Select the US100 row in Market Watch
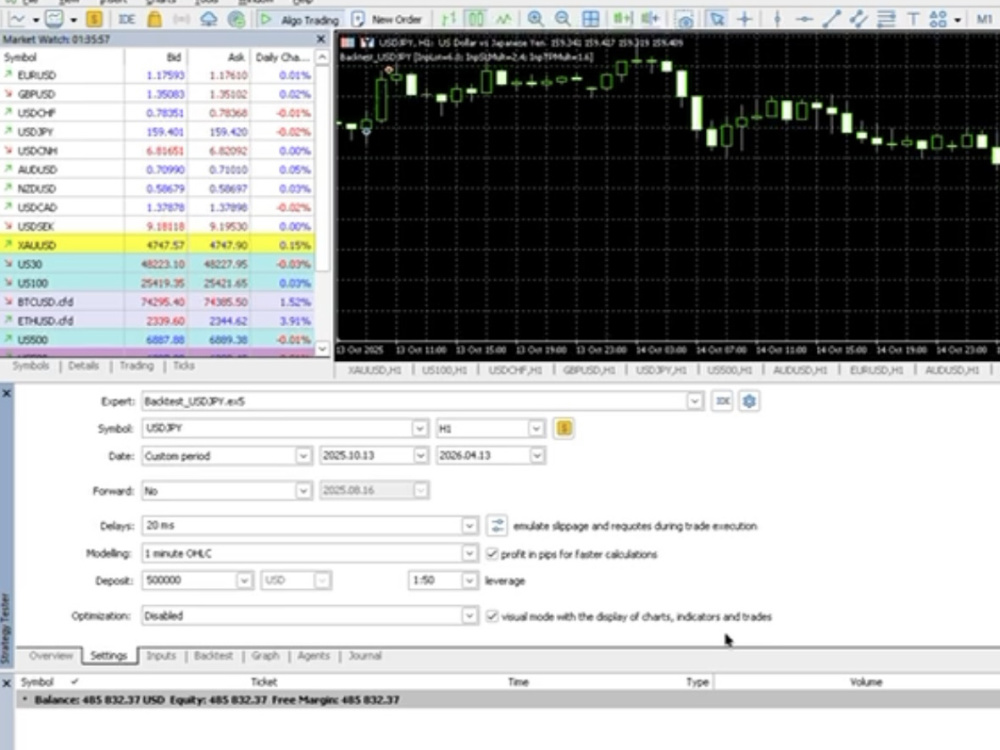 point(157,283)
